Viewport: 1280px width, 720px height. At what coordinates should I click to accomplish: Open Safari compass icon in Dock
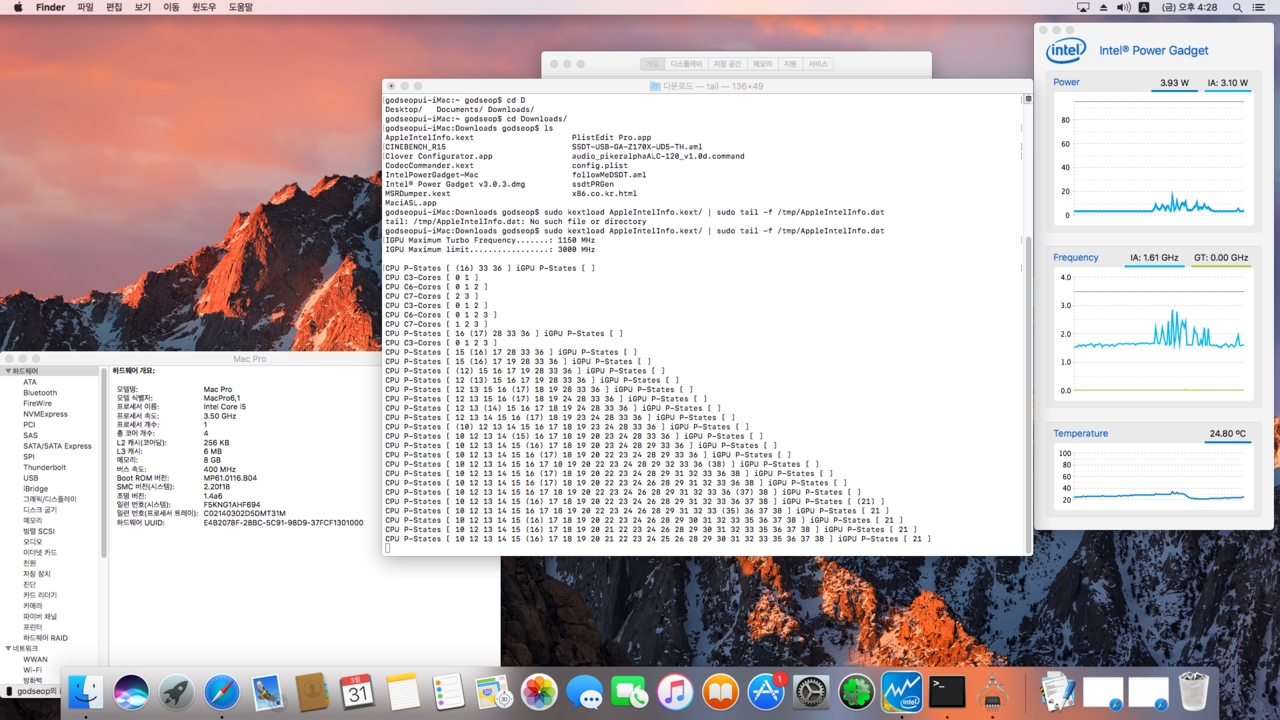tap(222, 692)
